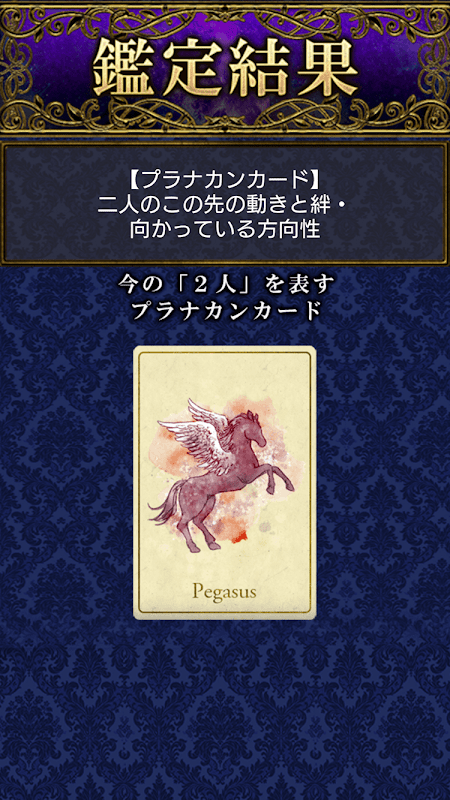
Task: Tap the Pegasus flowing tail
Action: tap(164, 504)
